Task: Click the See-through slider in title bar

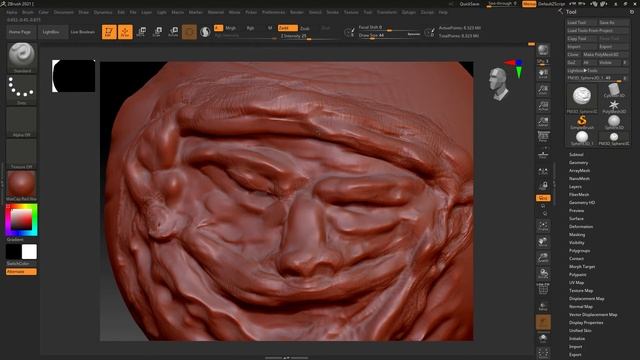Action: click(502, 4)
